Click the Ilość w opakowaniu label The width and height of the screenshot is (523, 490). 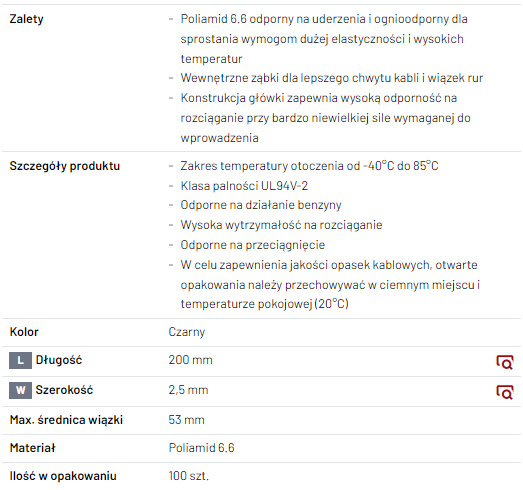coord(63,476)
